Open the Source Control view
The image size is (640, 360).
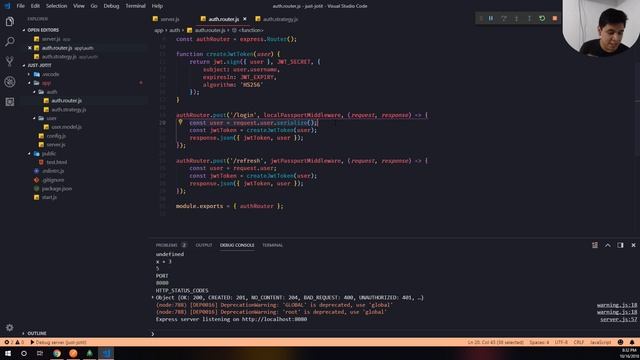click(x=10, y=61)
